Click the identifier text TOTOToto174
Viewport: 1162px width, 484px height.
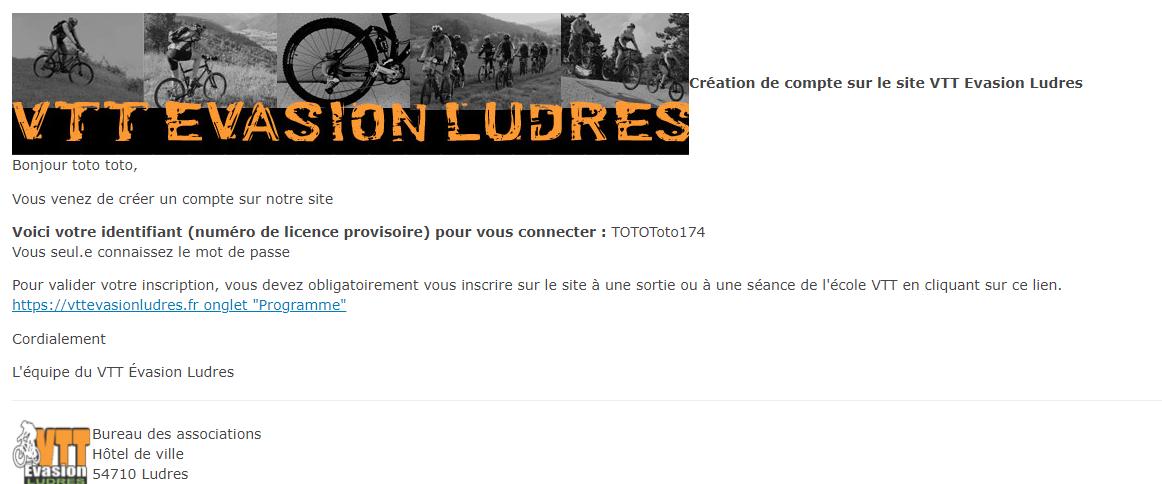pos(657,232)
